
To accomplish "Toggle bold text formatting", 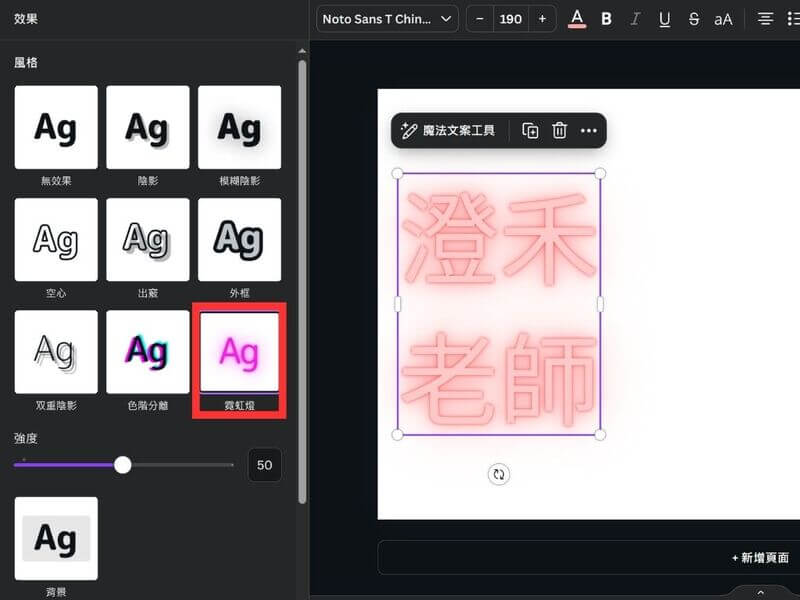I will click(606, 19).
